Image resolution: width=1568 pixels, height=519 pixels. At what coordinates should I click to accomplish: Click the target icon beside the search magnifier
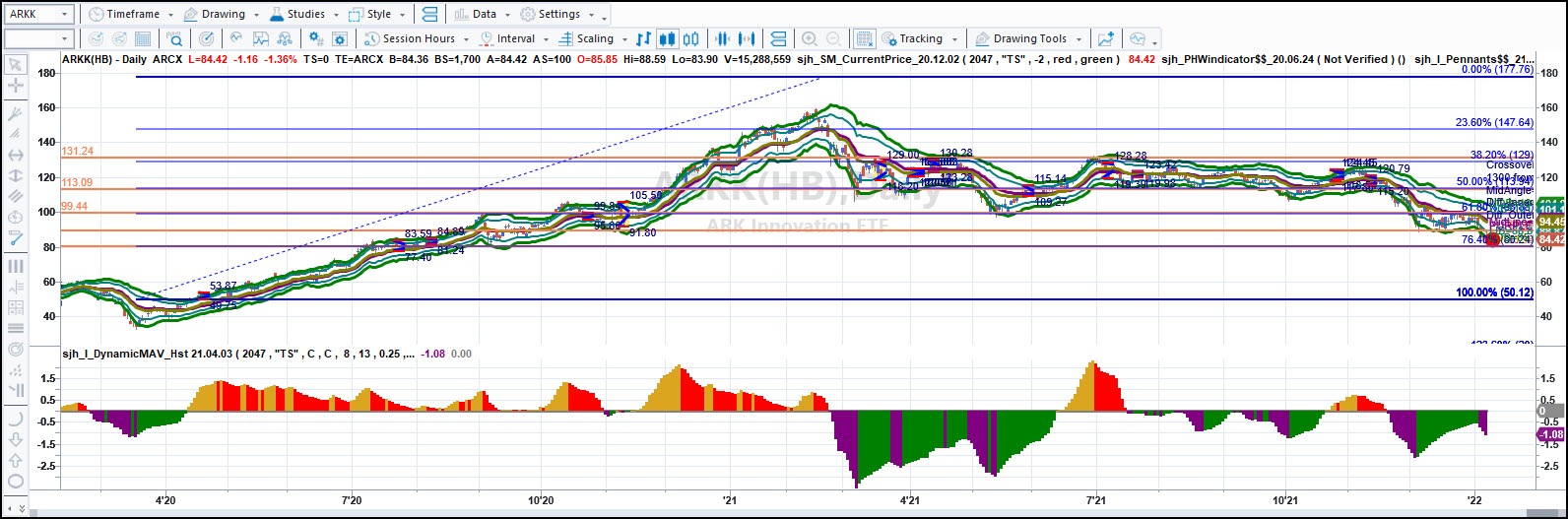[x=206, y=39]
